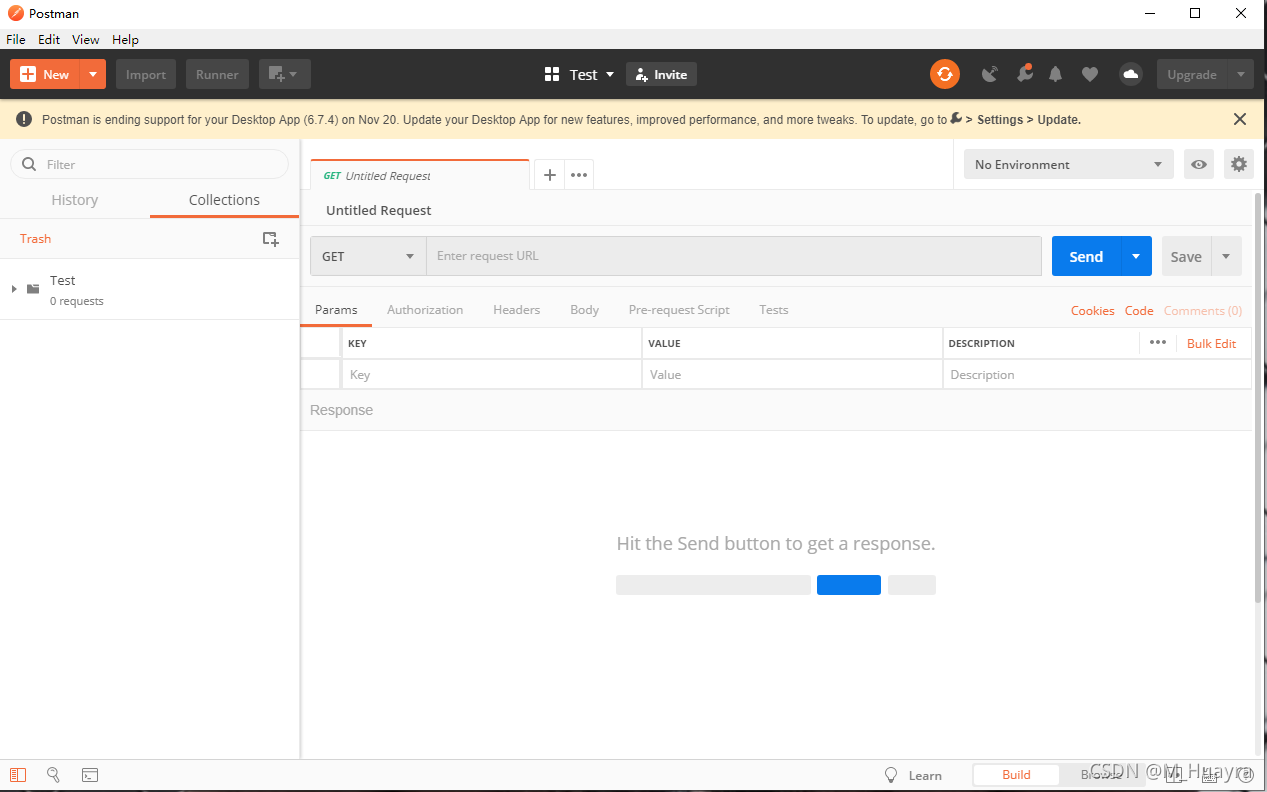This screenshot has width=1267, height=792.
Task: Click the params Value field
Action: [x=792, y=375]
